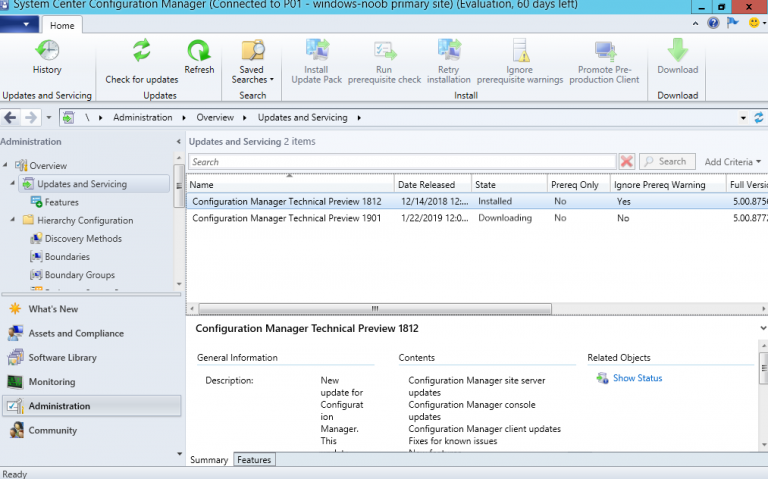Click Run prerequisite check icon

[x=383, y=61]
